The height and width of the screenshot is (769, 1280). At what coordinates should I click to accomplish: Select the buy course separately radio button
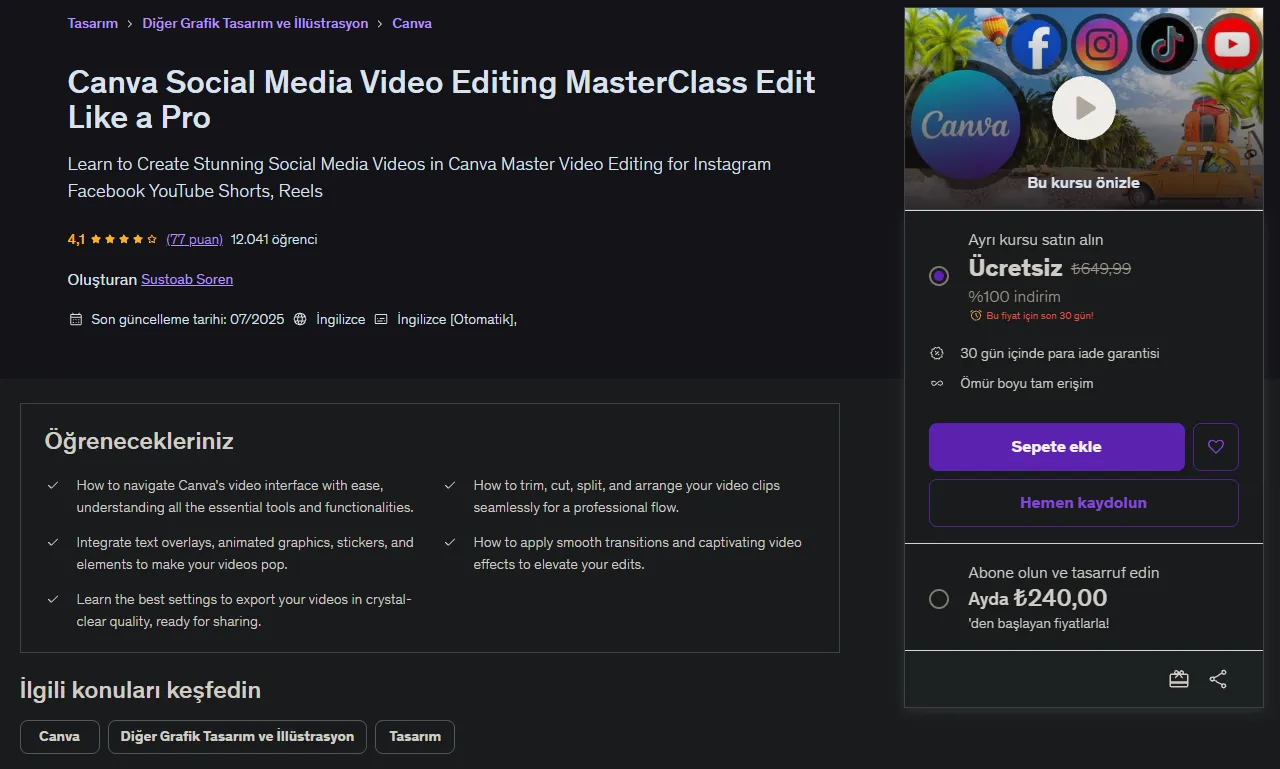939,276
